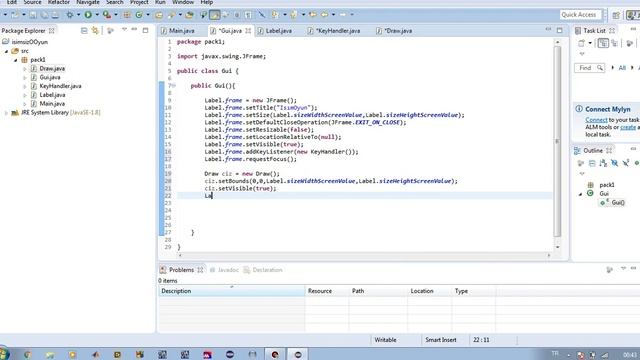Click Focus on Workweek icon in Task List
Image resolution: width=640 pixels, height=360 pixels.
pyautogui.click(x=629, y=43)
